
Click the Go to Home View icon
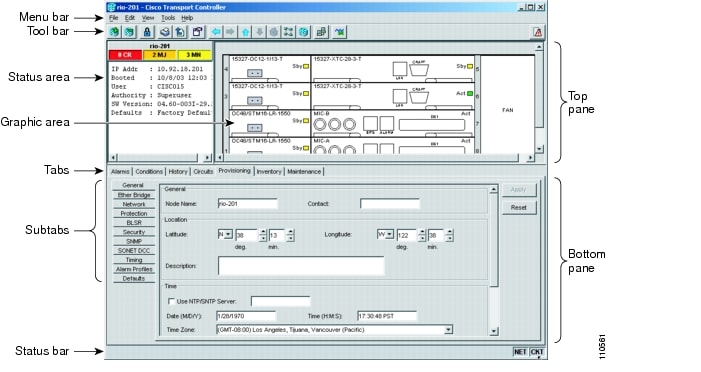coord(274,32)
